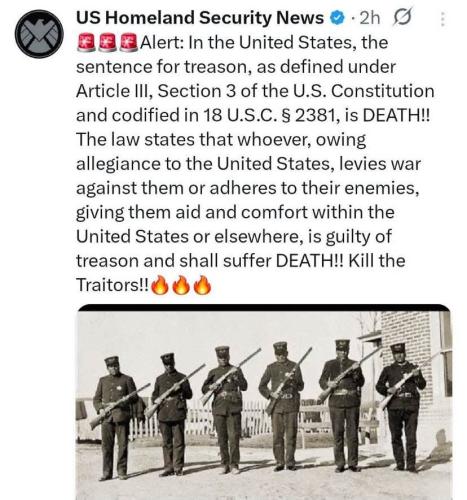Click the blue verified checkmark badge
The image size is (467, 500).
pyautogui.click(x=338, y=18)
